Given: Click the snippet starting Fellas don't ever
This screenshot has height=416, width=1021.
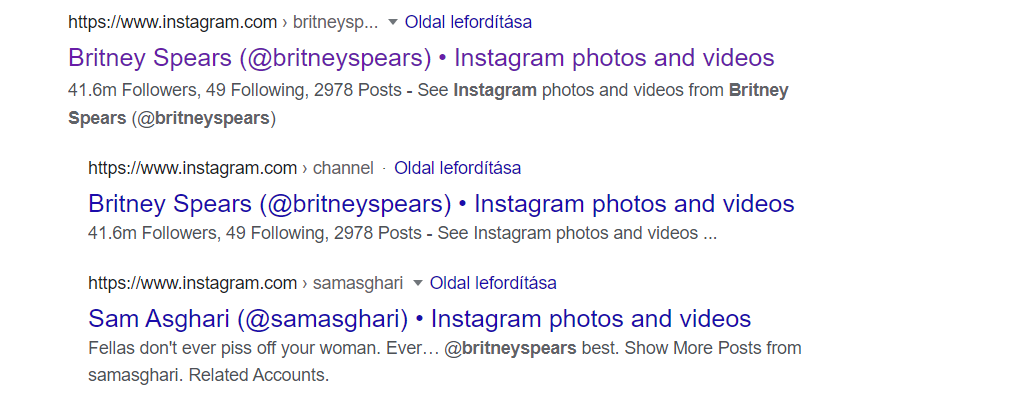Looking at the screenshot, I should click(445, 362).
